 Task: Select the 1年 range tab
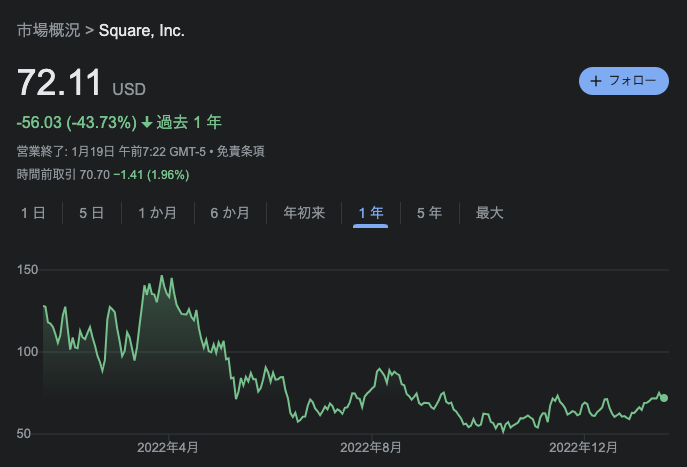(x=371, y=213)
